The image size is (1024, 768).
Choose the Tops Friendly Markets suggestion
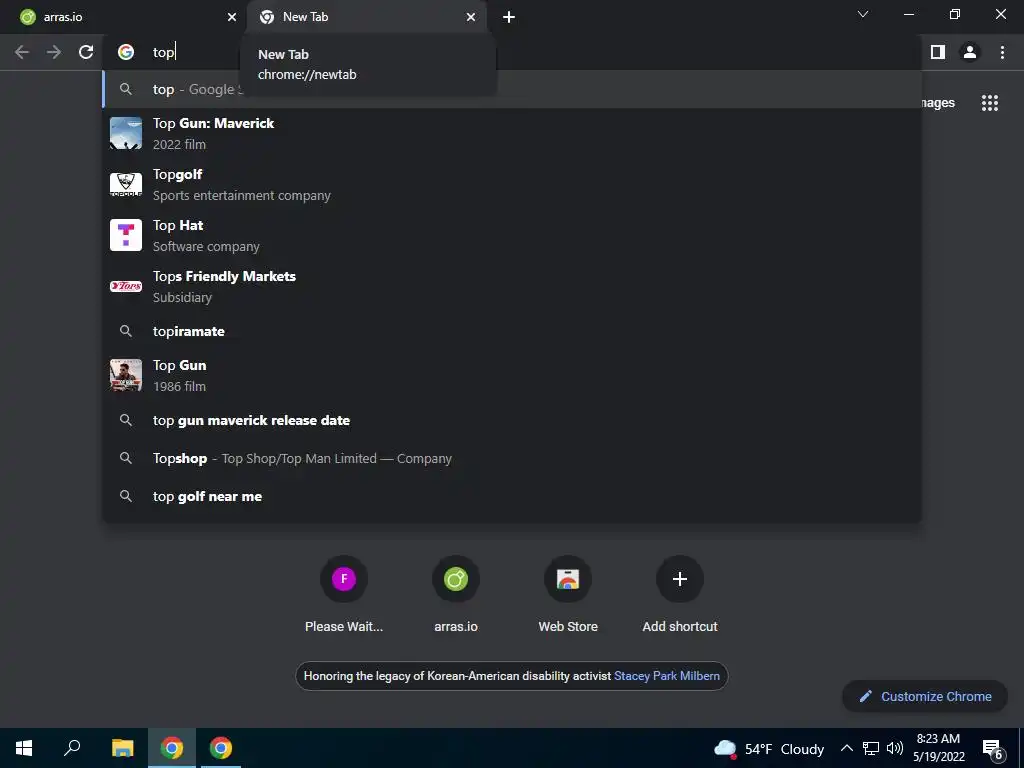(512, 287)
